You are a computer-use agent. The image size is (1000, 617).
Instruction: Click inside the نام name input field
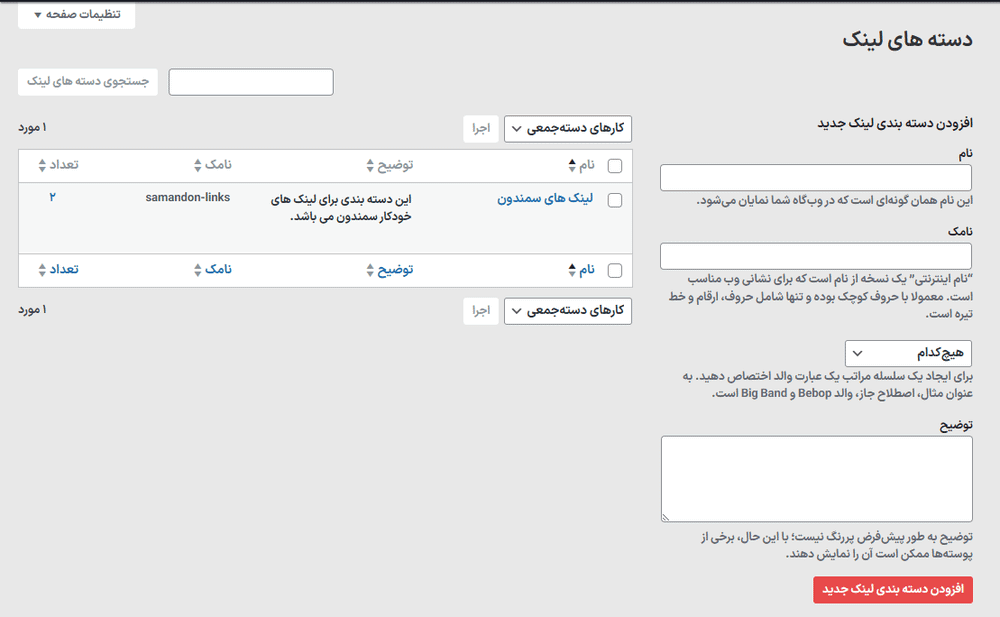(x=815, y=177)
